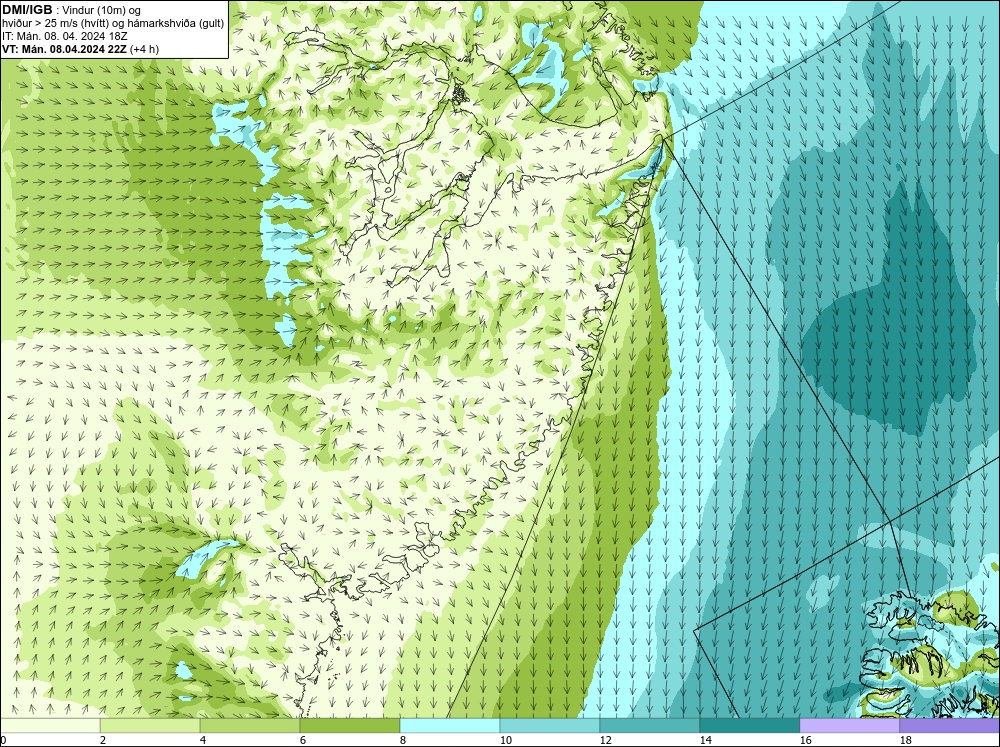The width and height of the screenshot is (1000, 747).
Task: Click the legend value label 8
Action: tap(403, 740)
